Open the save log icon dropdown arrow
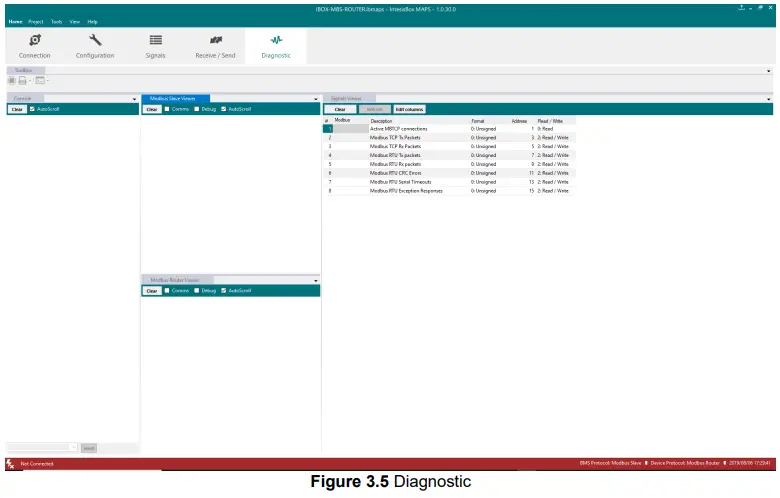 click(30, 81)
